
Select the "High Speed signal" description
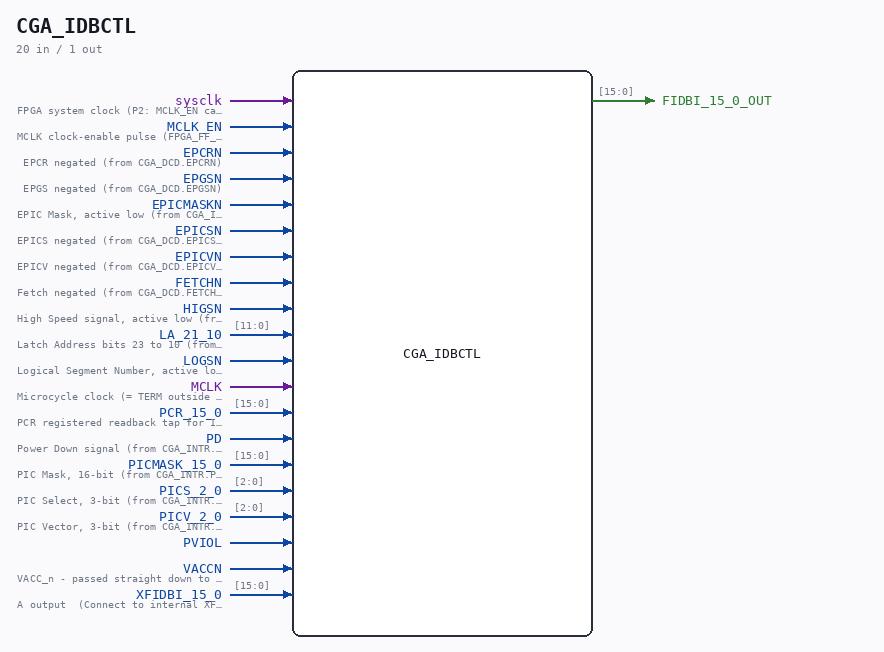[x=120, y=318]
